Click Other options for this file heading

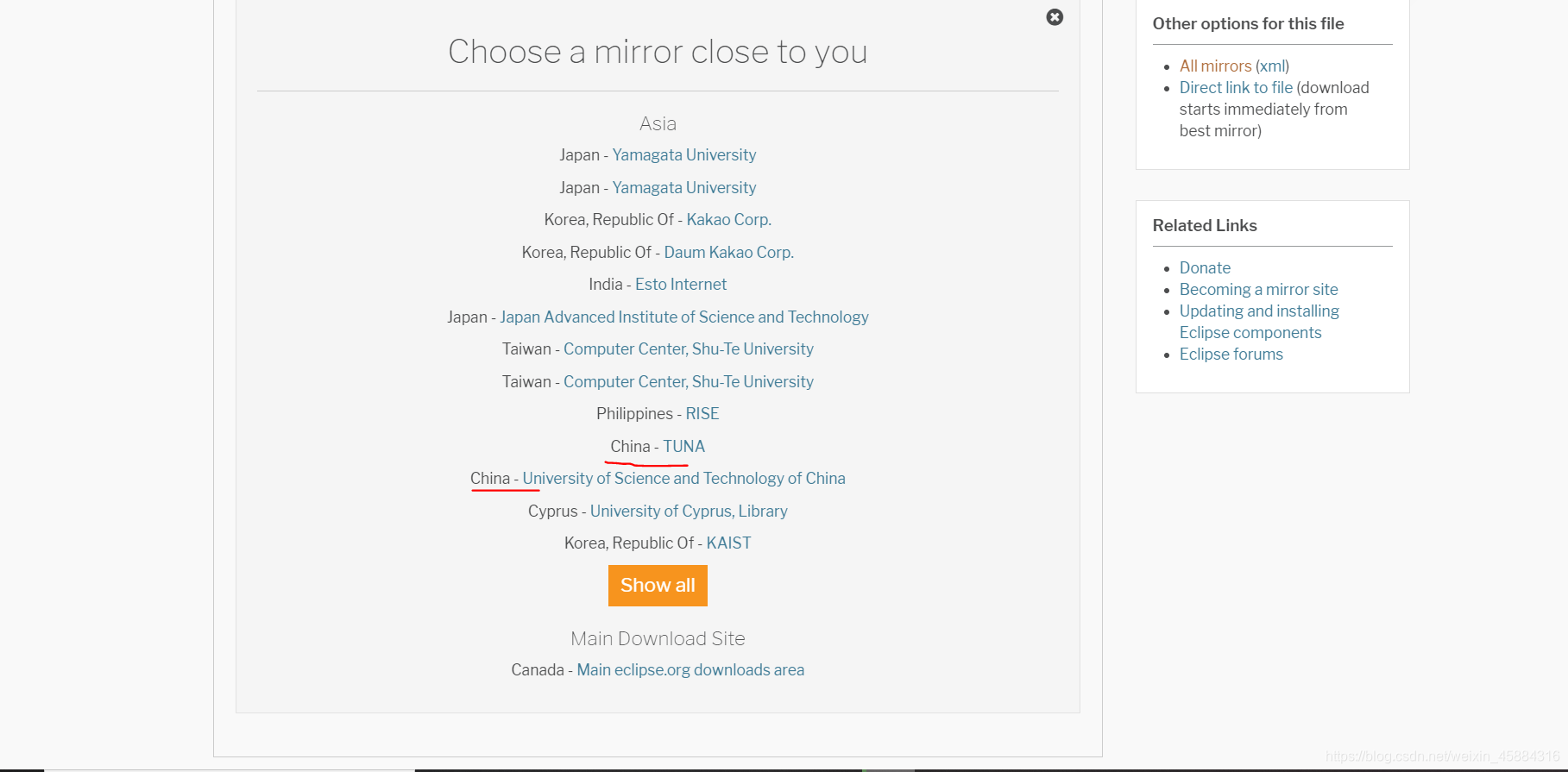1248,24
